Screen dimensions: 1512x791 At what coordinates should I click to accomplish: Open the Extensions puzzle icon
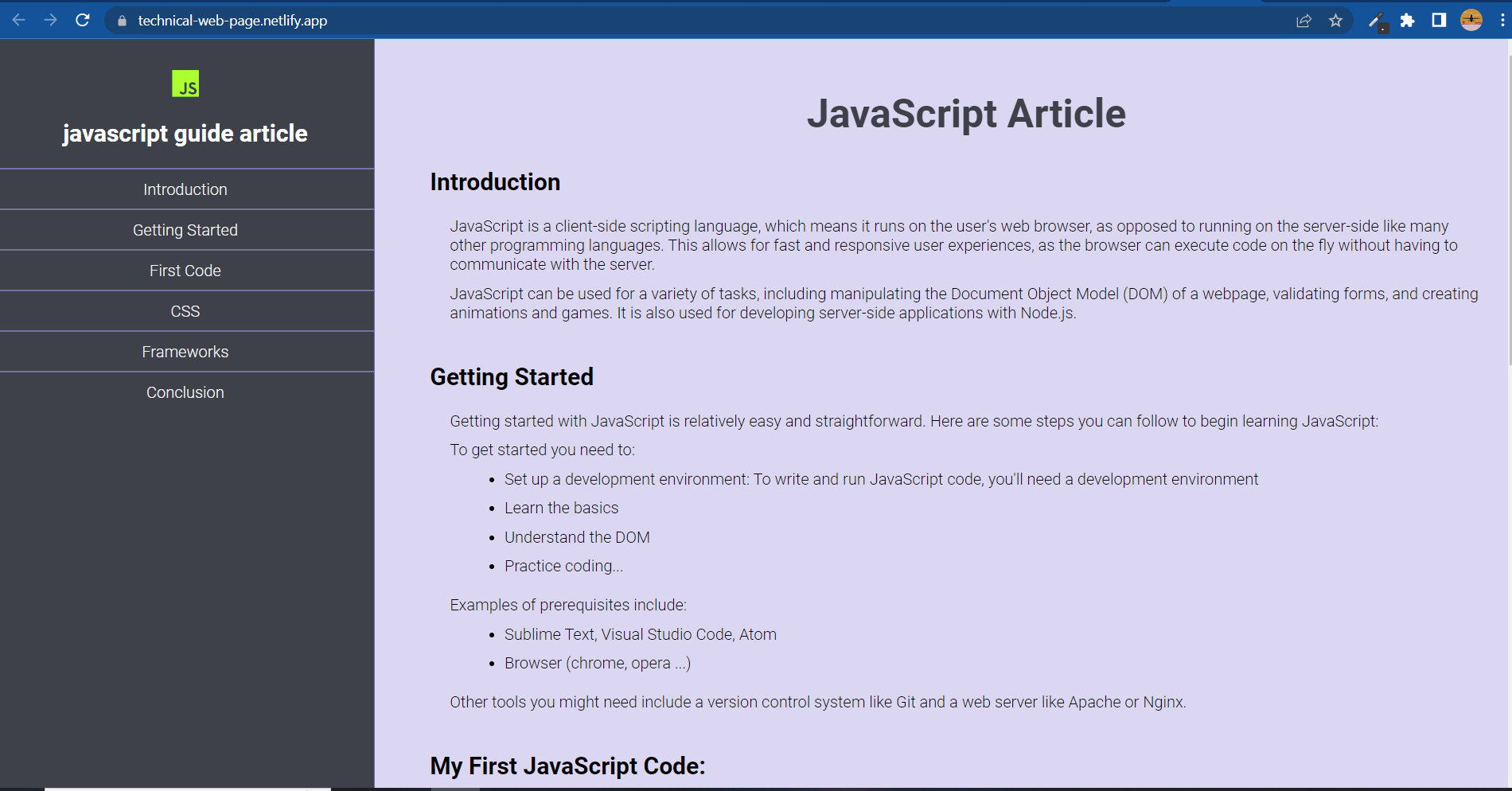click(1407, 21)
